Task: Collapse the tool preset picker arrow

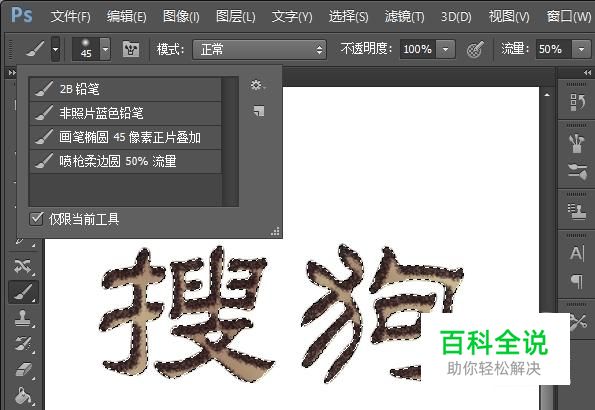Action: [55, 49]
